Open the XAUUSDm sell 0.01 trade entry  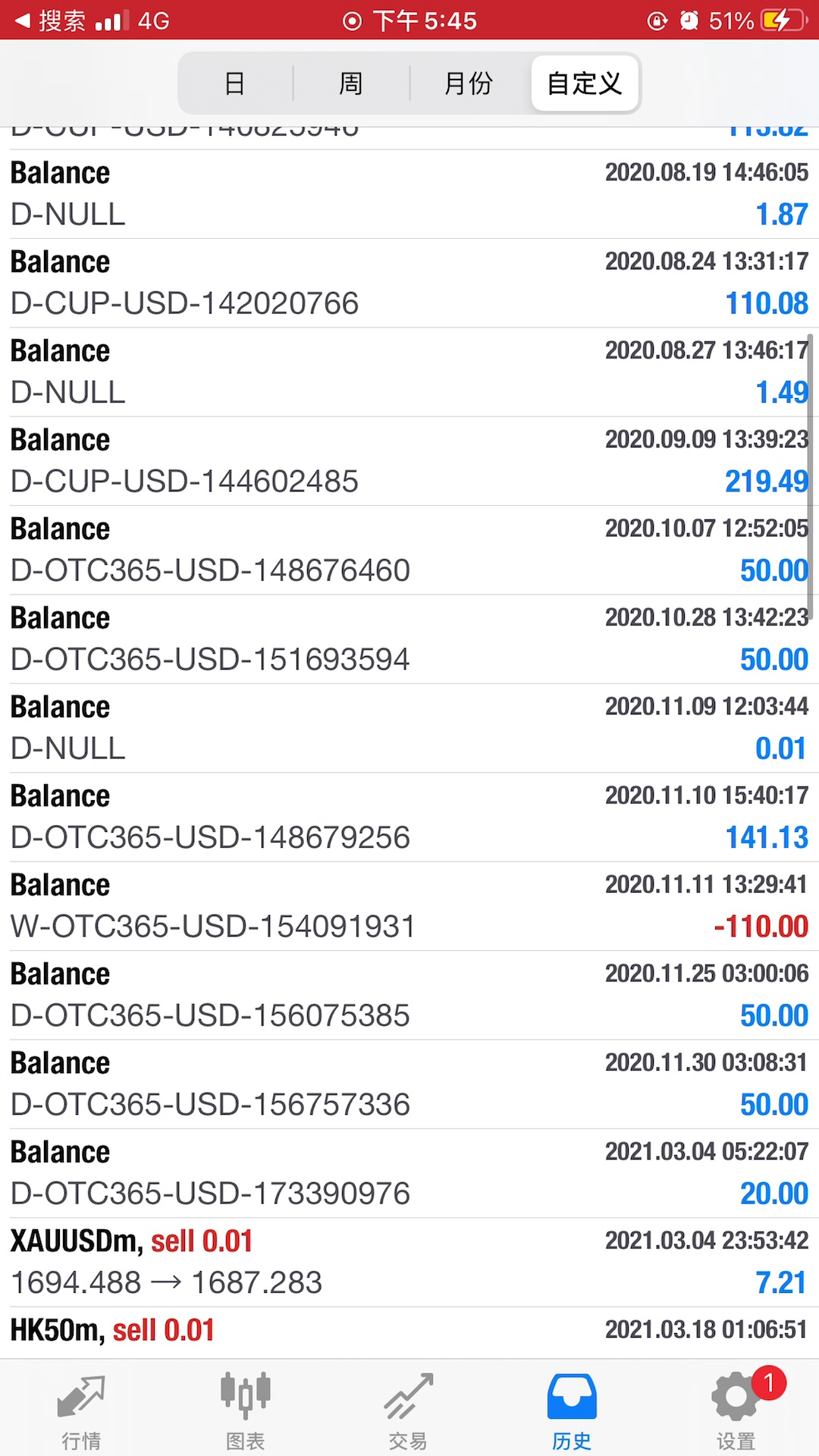coord(409,1262)
